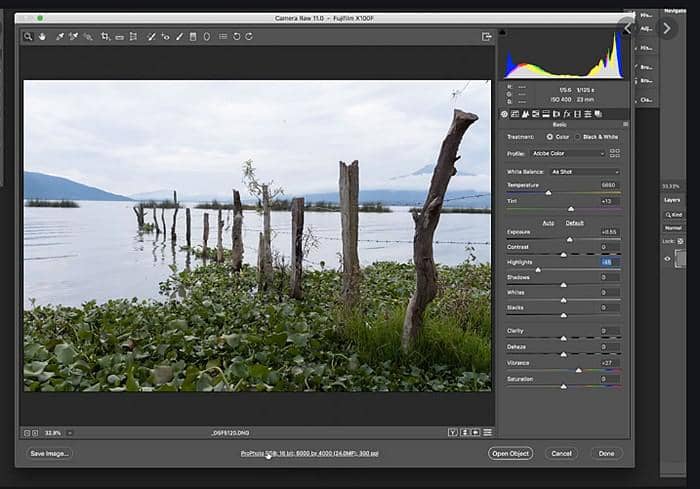Select the Black & White treatment option

click(578, 136)
